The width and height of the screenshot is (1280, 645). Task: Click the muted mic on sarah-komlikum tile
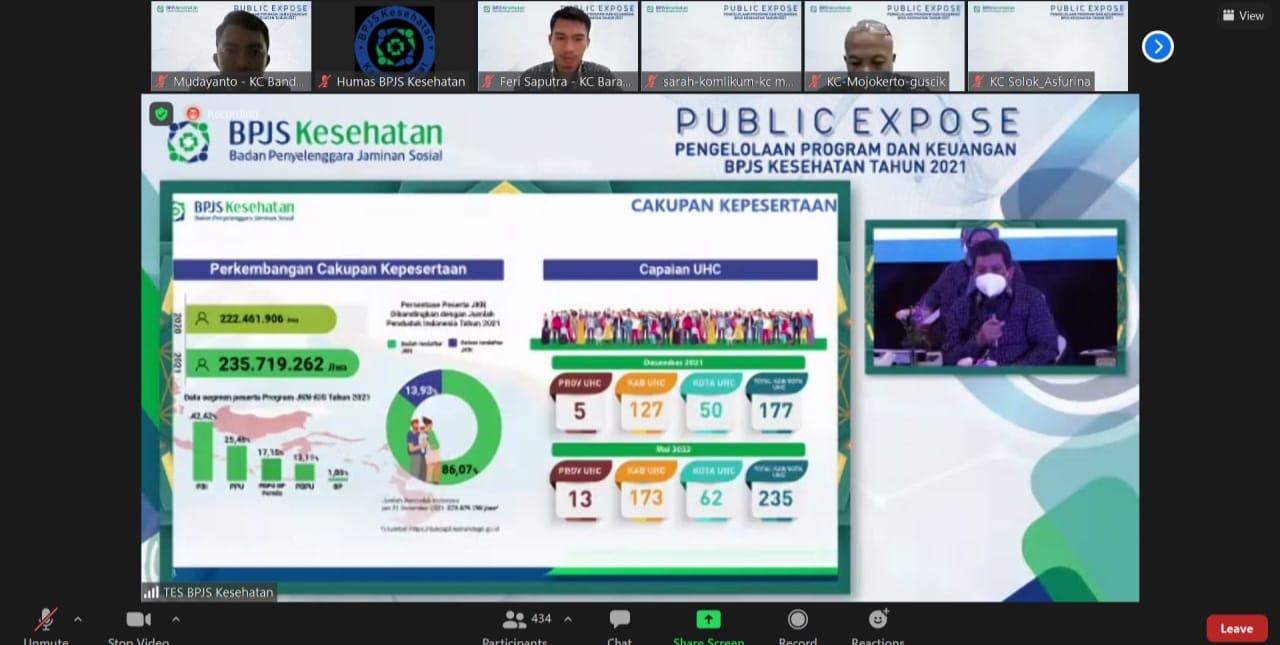coord(651,82)
